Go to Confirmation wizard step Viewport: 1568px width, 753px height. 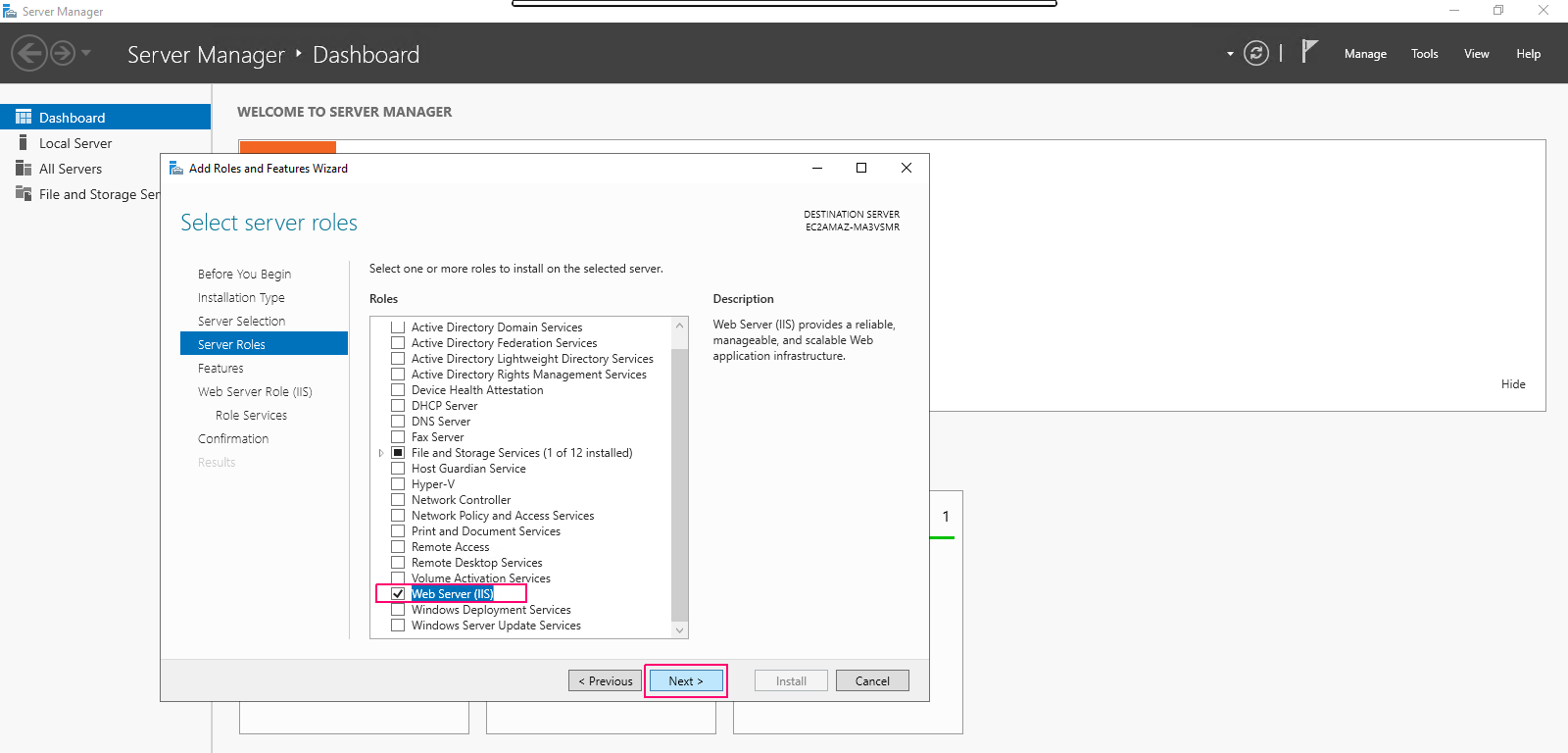coord(233,438)
